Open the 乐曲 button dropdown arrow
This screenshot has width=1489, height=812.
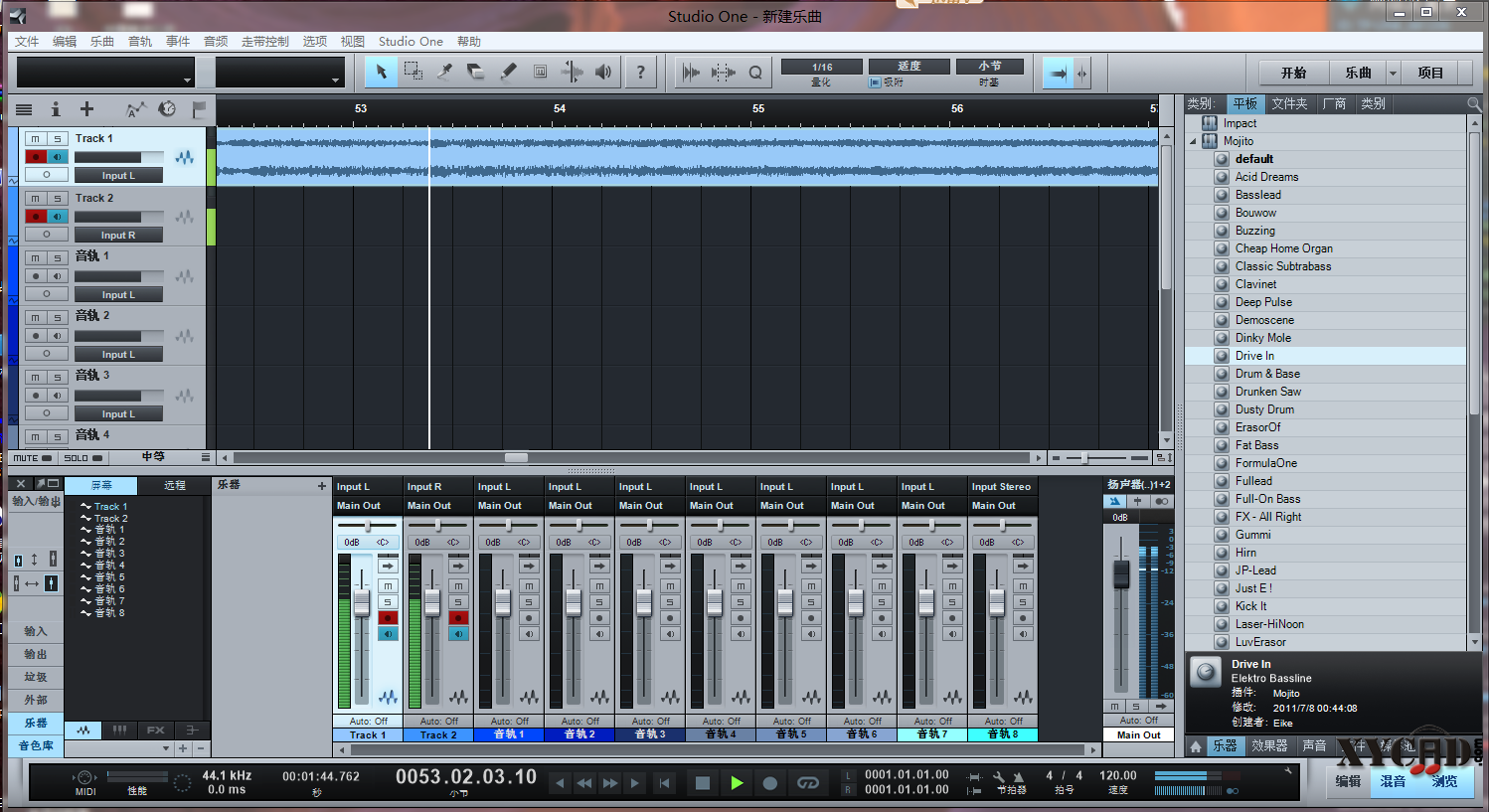pos(1393,73)
